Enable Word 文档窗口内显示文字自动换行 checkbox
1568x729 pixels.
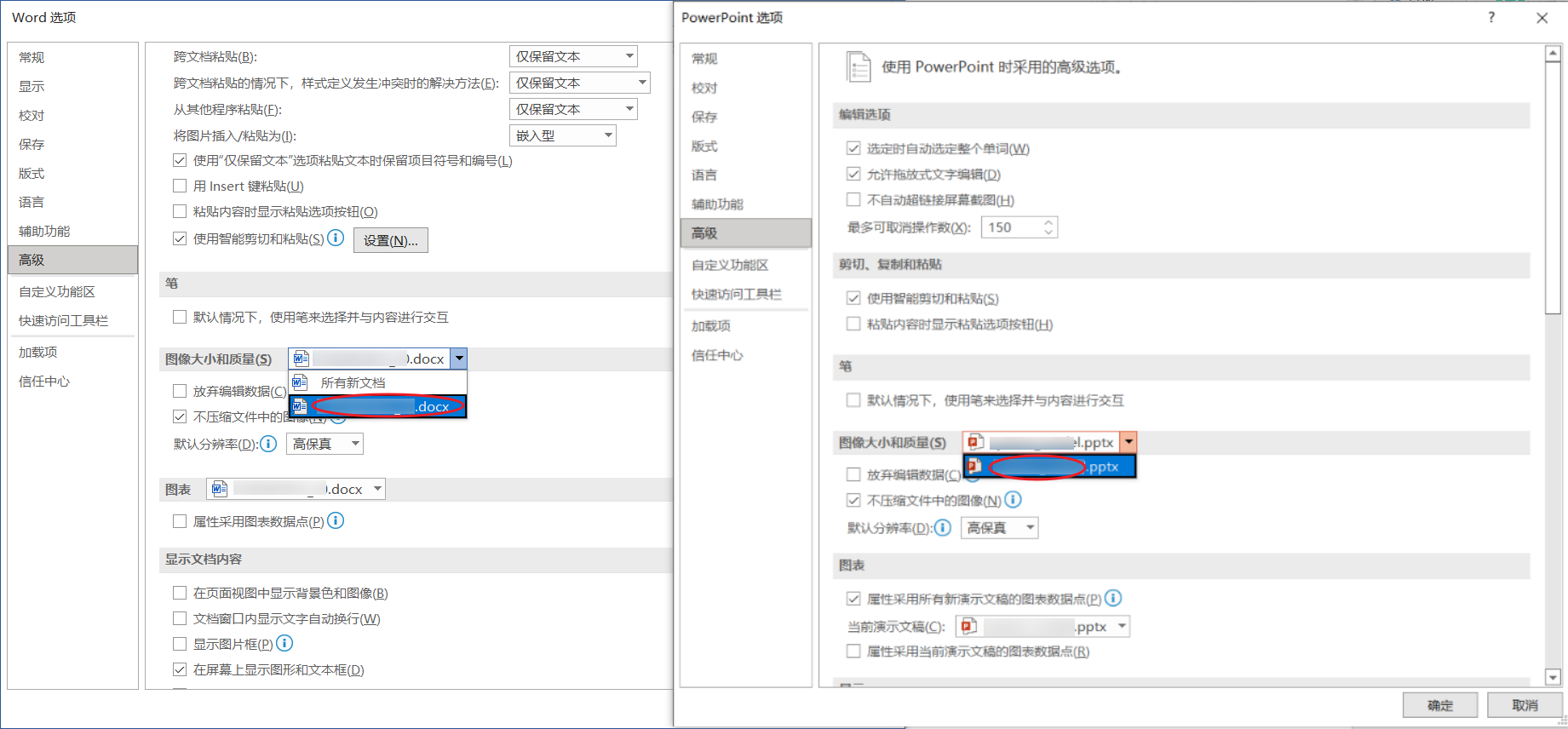click(x=180, y=618)
